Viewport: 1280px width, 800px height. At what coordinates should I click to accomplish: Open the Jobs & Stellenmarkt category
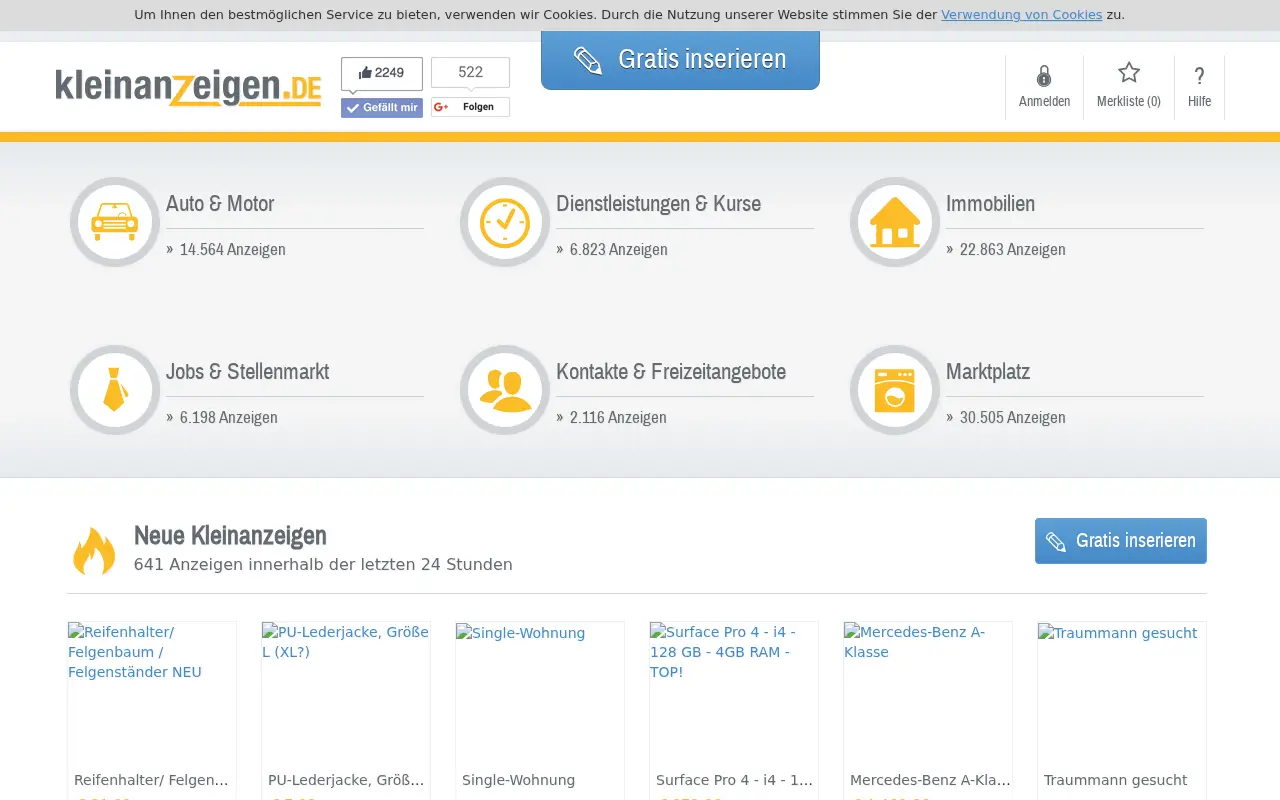tap(247, 371)
